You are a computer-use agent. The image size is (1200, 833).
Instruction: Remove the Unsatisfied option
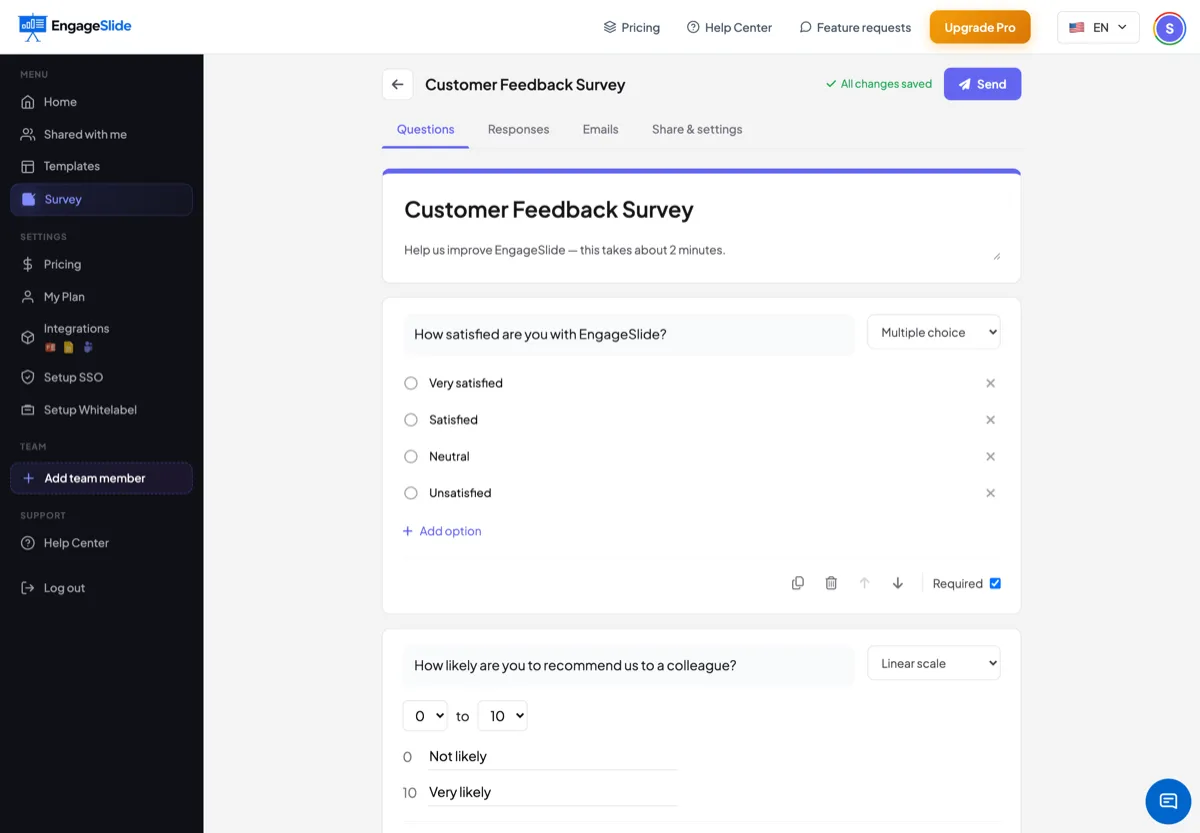click(990, 493)
